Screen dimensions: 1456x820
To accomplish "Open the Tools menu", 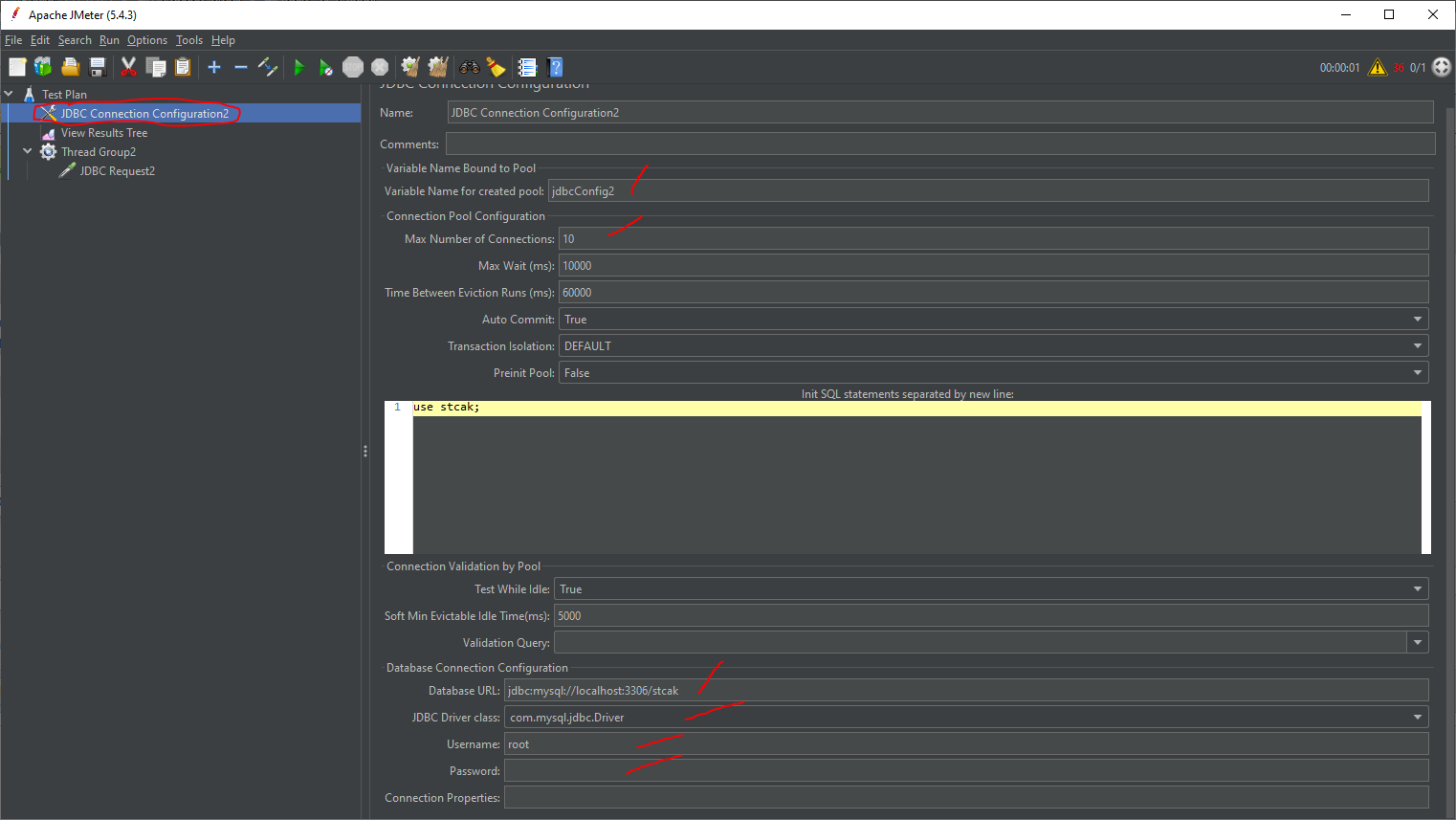I will (x=189, y=40).
